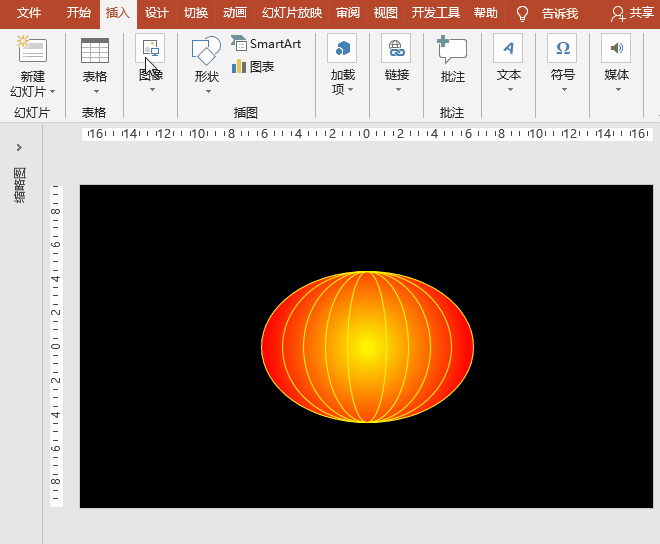
Task: Expand the Add-ins dropdown arrow
Action: click(350, 89)
